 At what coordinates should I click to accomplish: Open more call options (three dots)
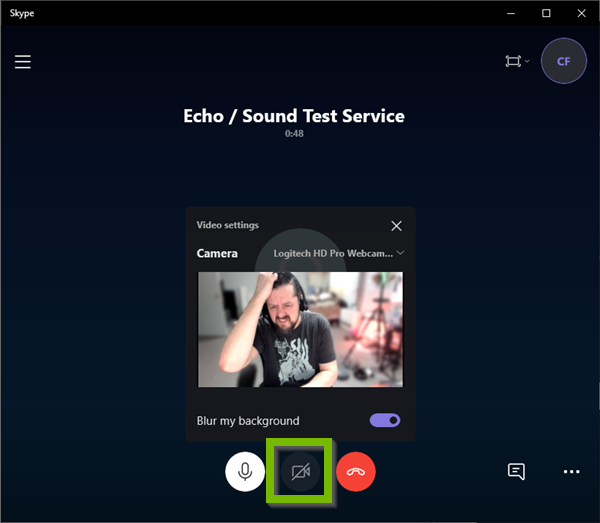click(571, 472)
